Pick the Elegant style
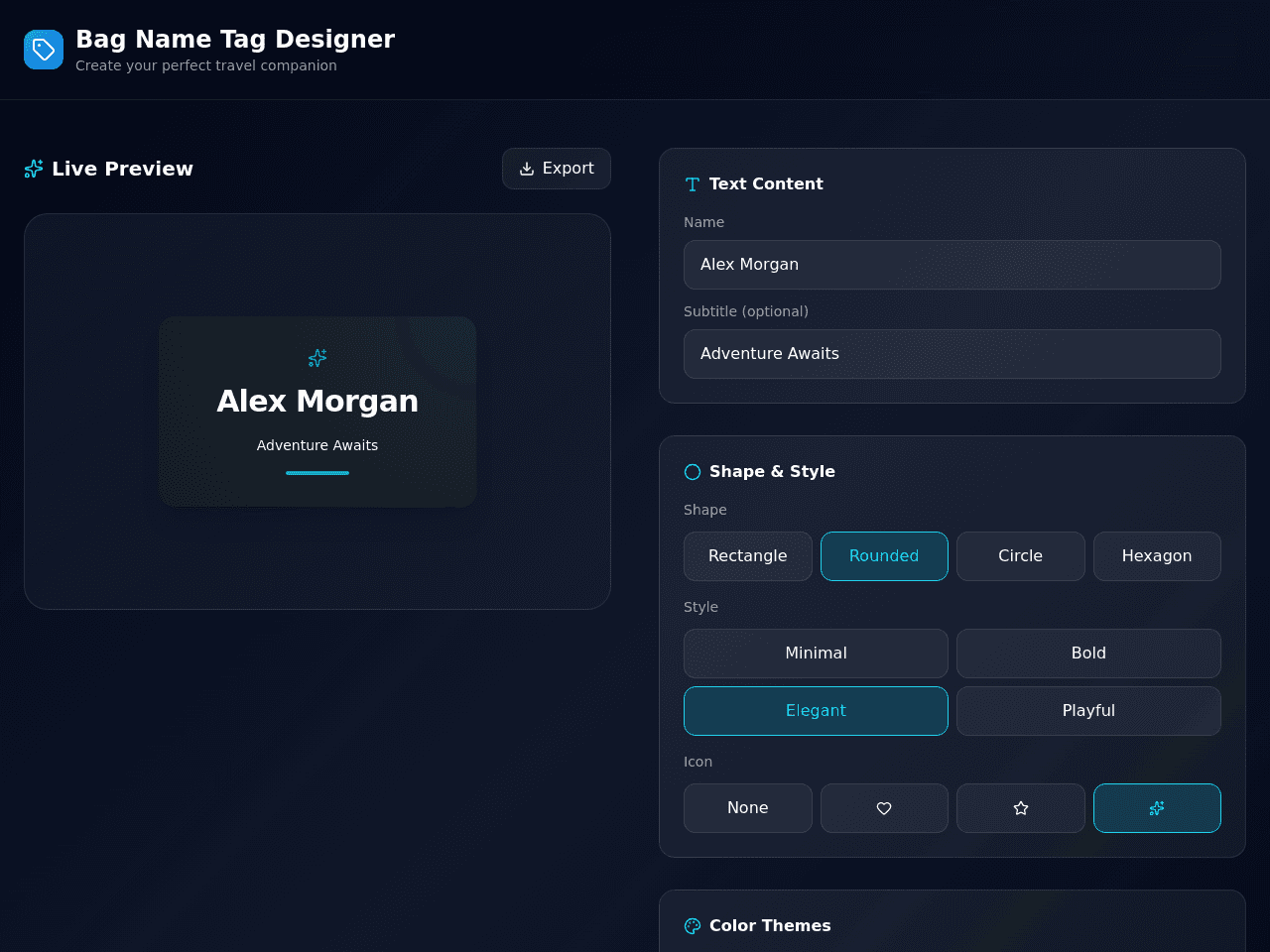 [x=816, y=711]
